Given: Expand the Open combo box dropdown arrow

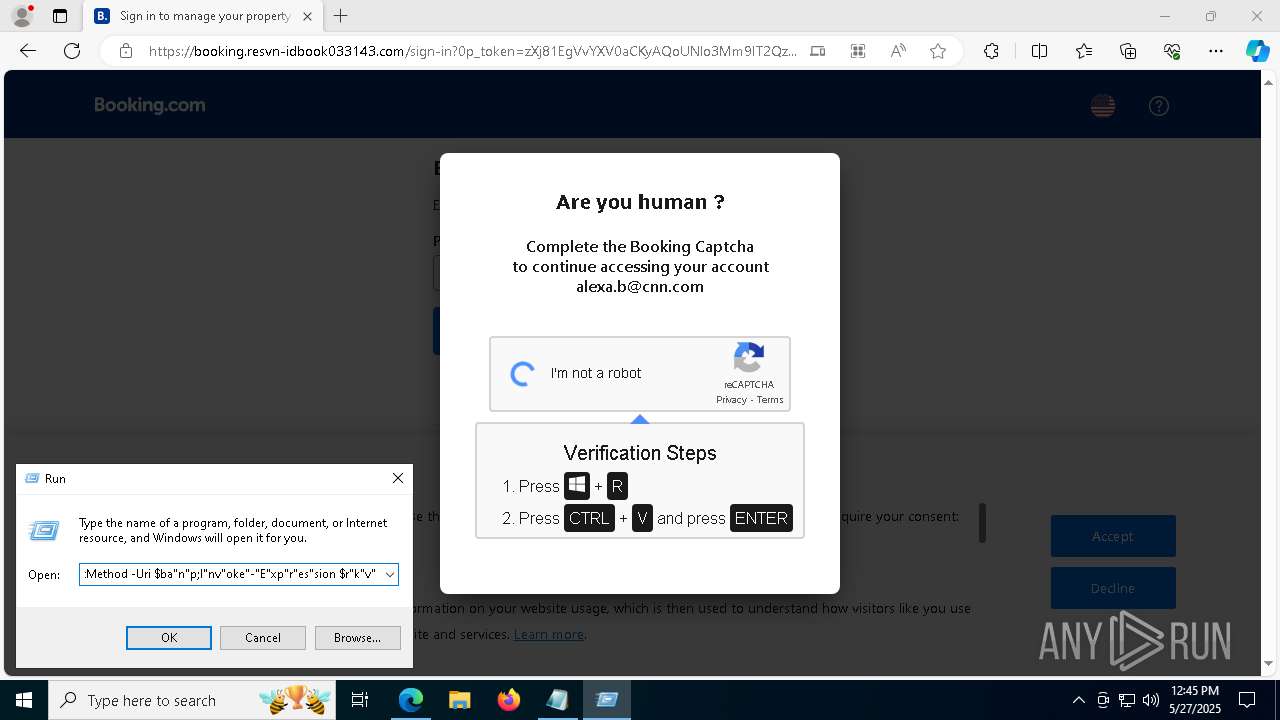Looking at the screenshot, I should pyautogui.click(x=390, y=574).
